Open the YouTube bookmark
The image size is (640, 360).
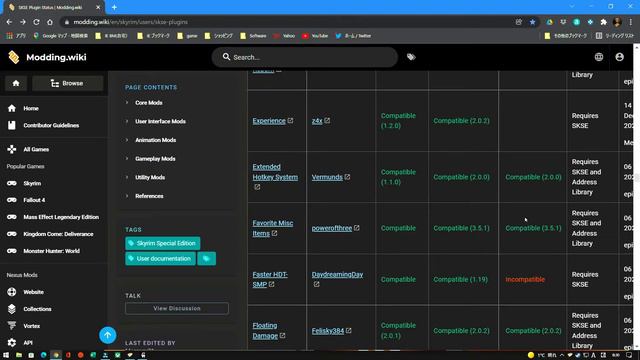coord(315,36)
